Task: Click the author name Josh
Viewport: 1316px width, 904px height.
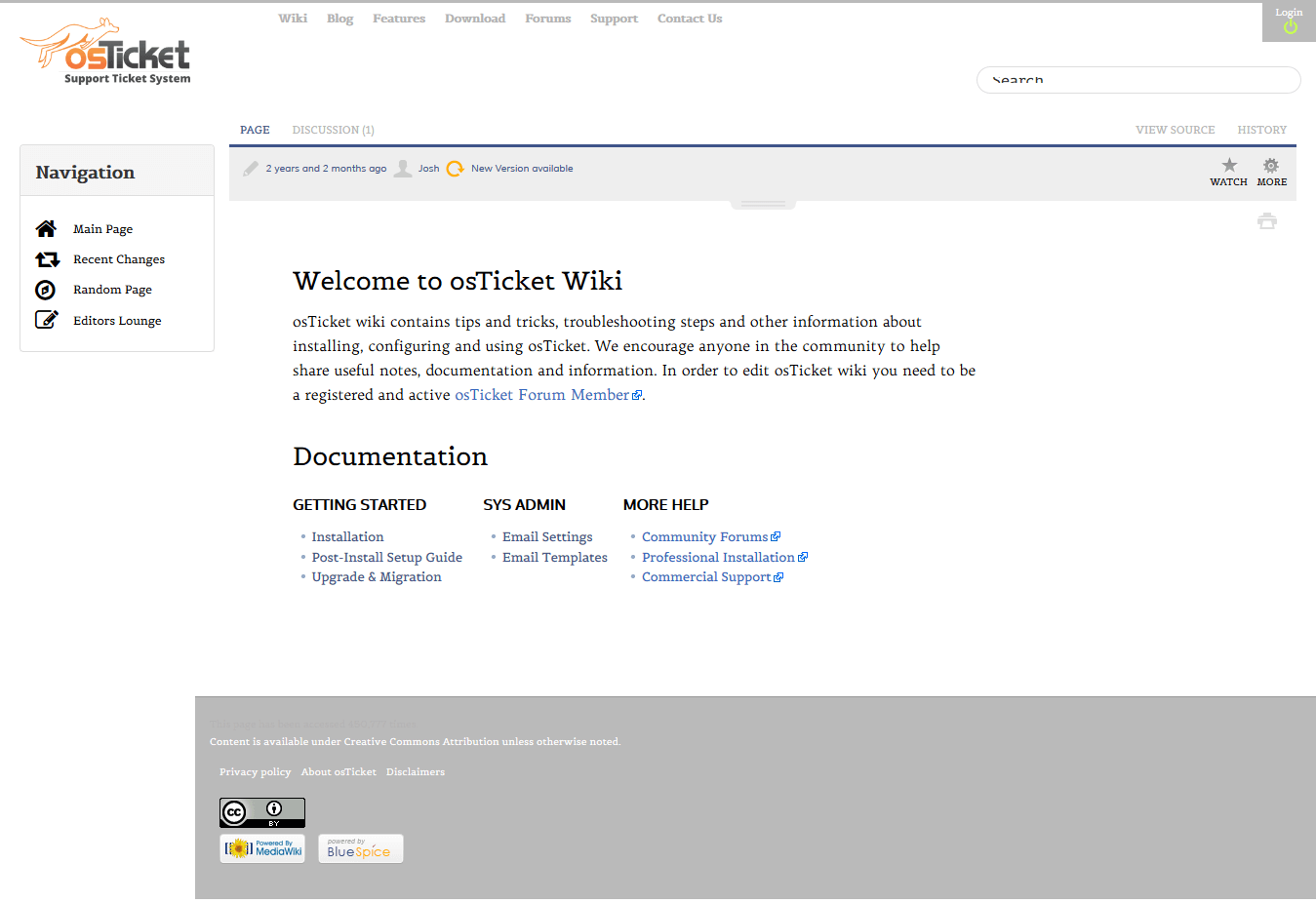Action: tap(429, 169)
